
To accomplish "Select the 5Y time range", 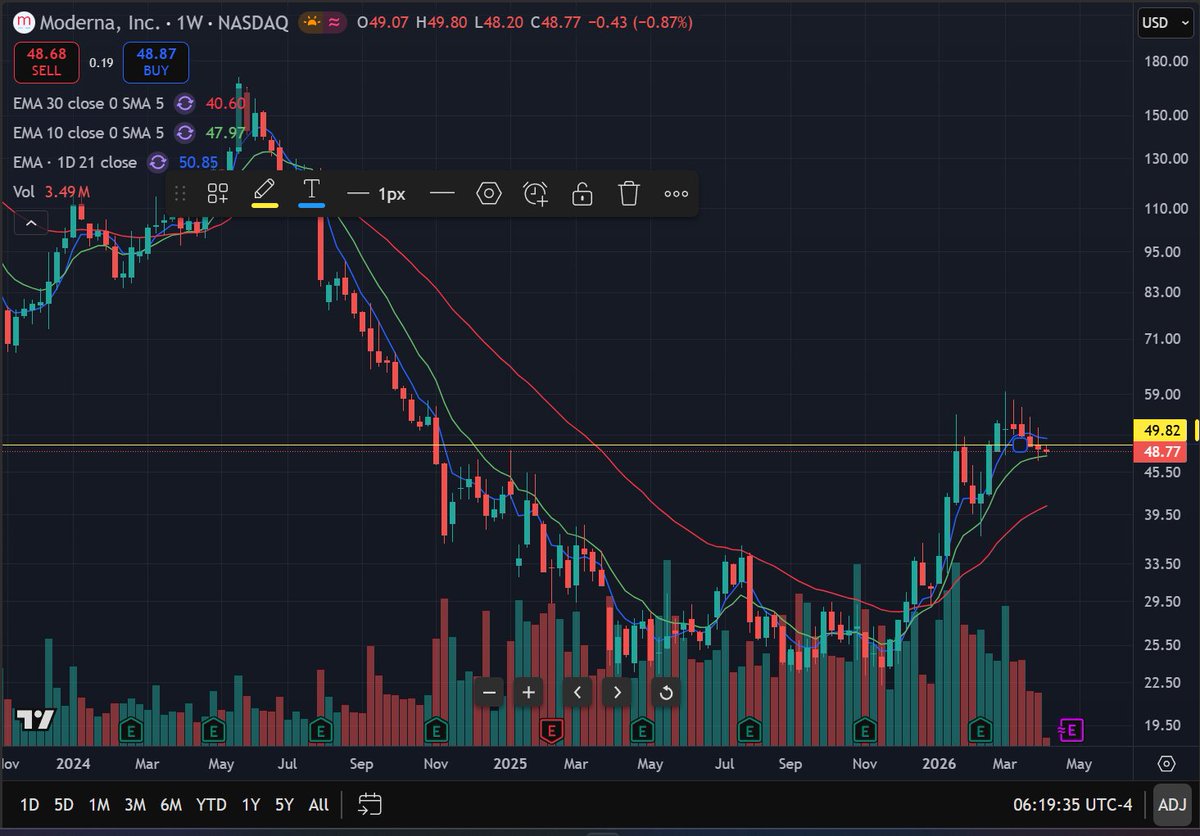I will coord(285,804).
